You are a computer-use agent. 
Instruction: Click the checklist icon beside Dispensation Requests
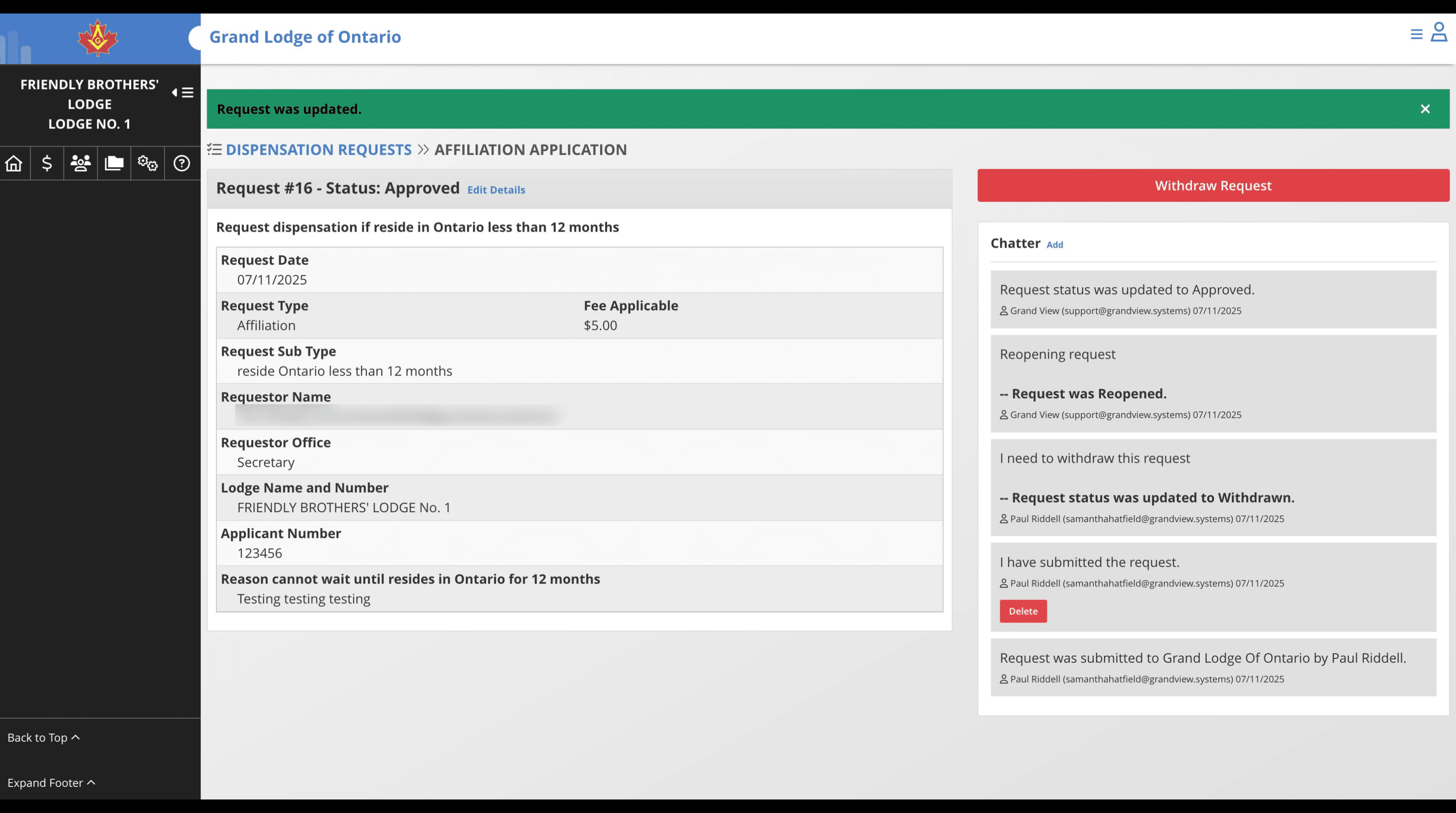(x=214, y=149)
